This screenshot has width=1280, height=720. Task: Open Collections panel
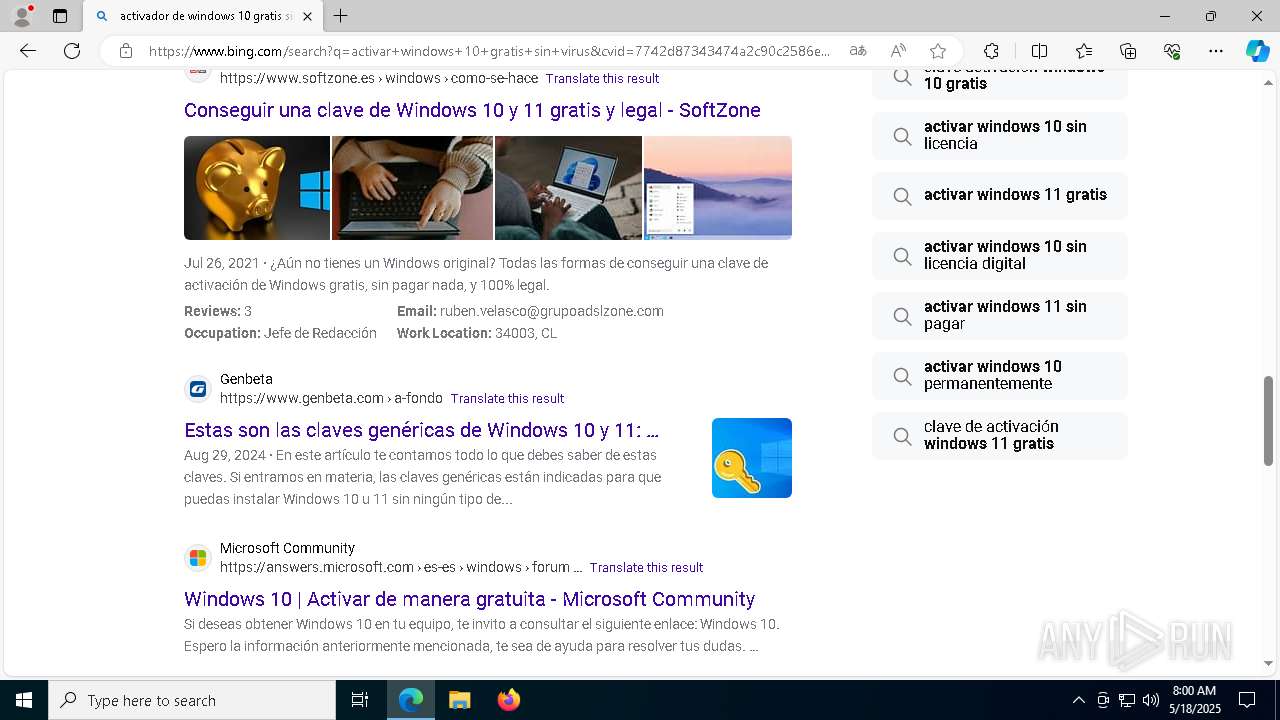pos(1128,51)
